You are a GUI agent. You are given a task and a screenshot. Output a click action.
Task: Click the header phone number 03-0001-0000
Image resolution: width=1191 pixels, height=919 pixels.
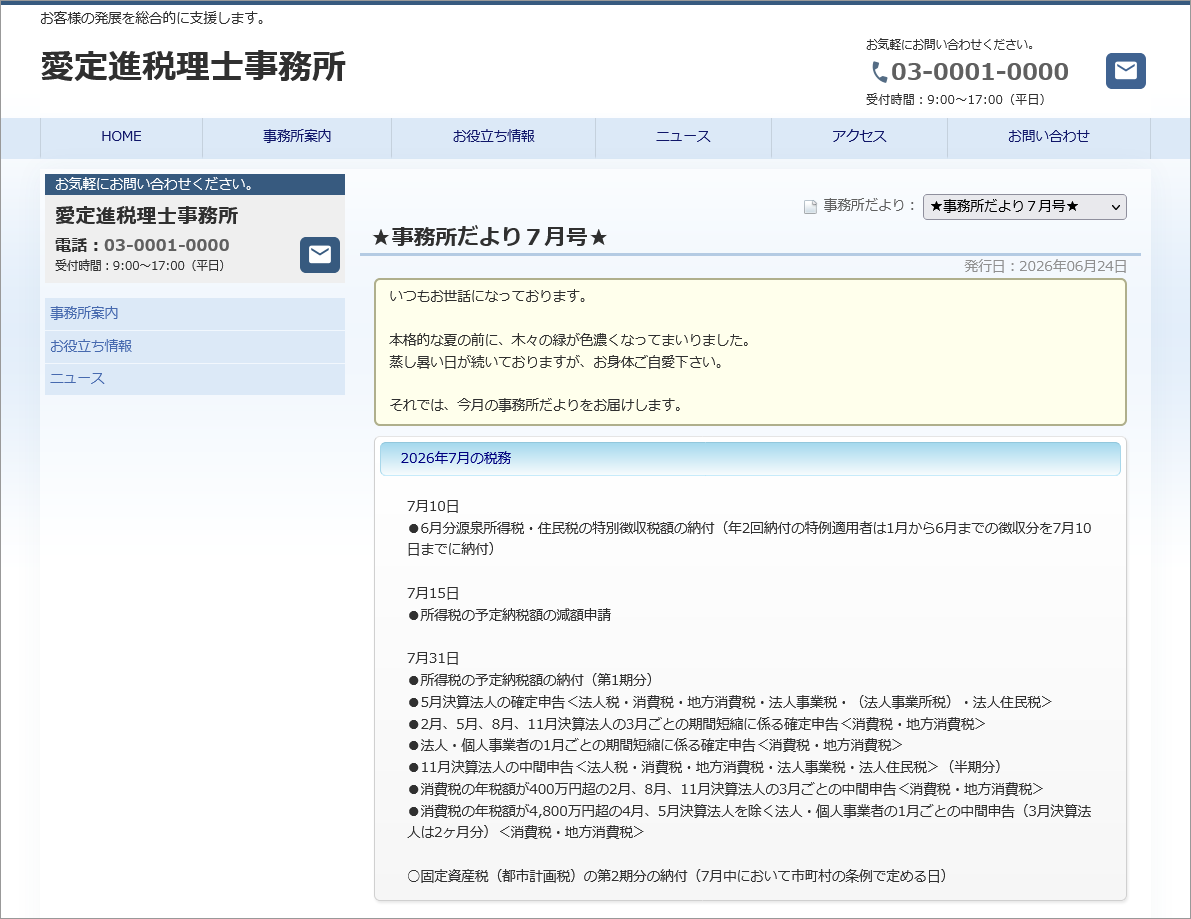tap(979, 71)
